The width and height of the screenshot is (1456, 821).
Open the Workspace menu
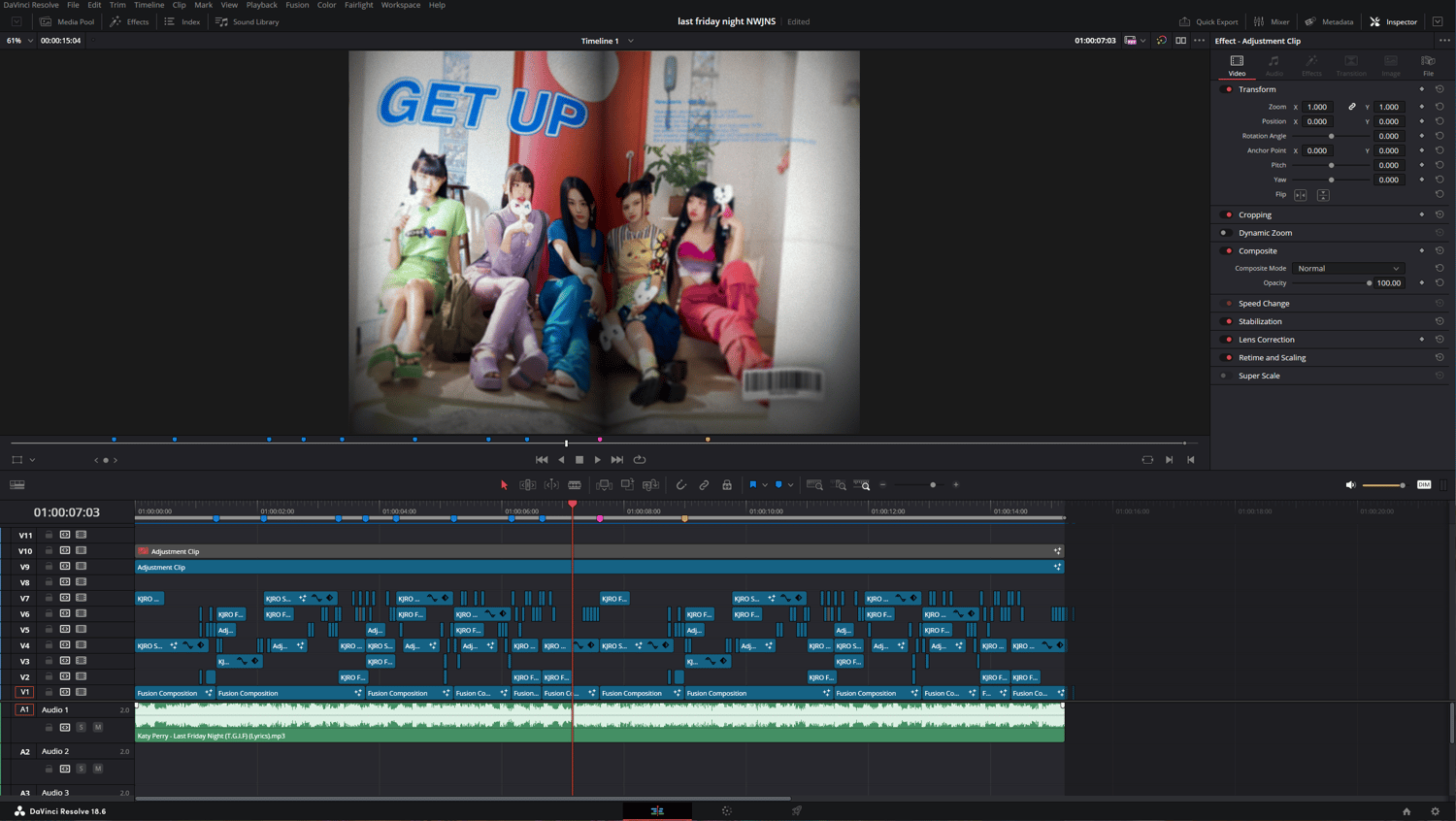tap(401, 5)
